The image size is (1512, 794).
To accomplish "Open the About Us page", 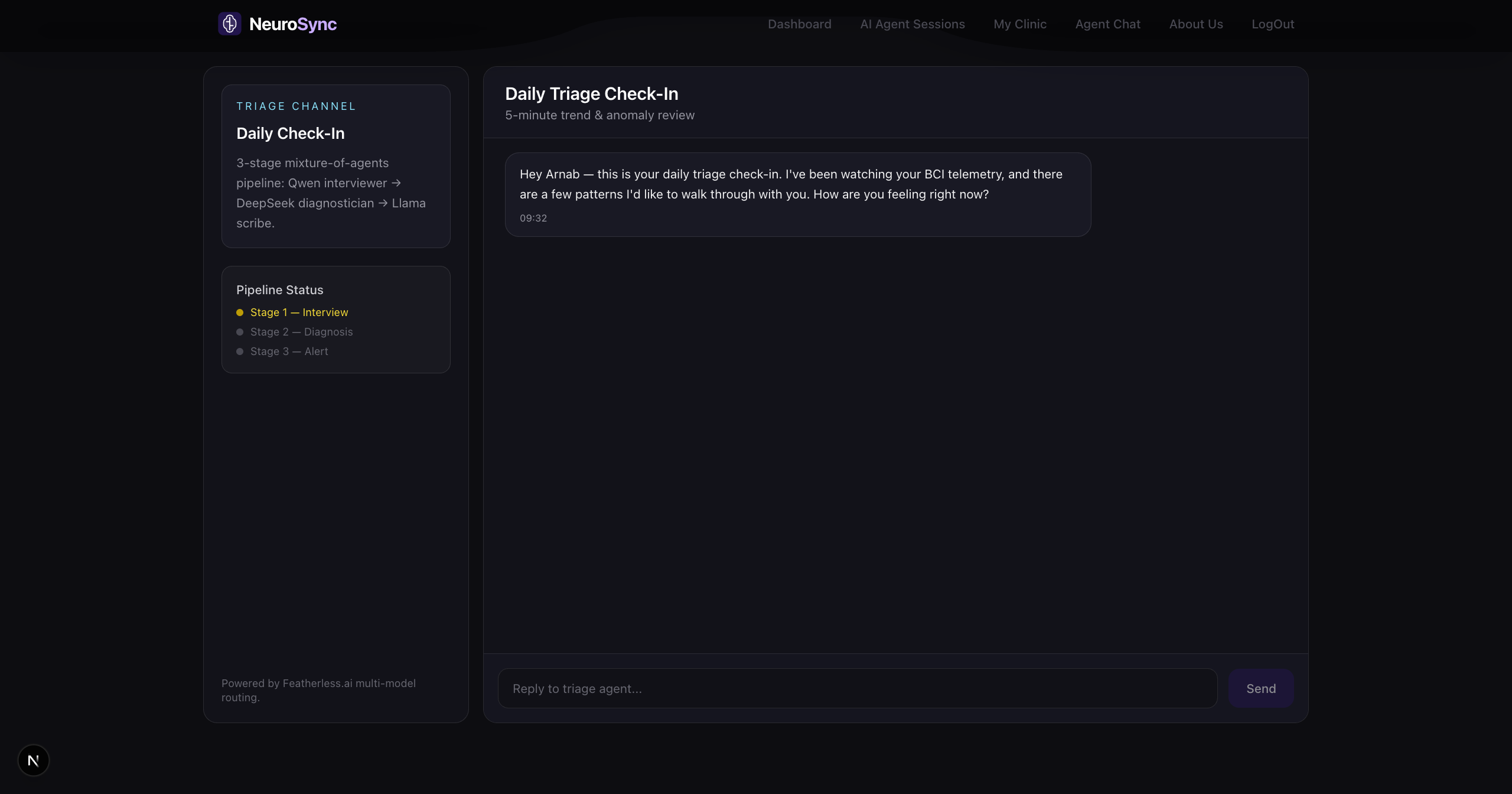I will (1195, 24).
